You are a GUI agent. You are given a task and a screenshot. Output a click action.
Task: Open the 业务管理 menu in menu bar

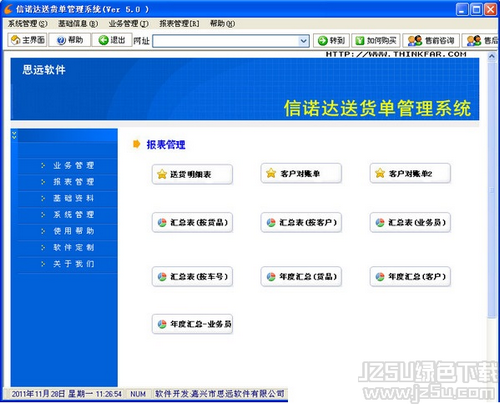coord(128,24)
